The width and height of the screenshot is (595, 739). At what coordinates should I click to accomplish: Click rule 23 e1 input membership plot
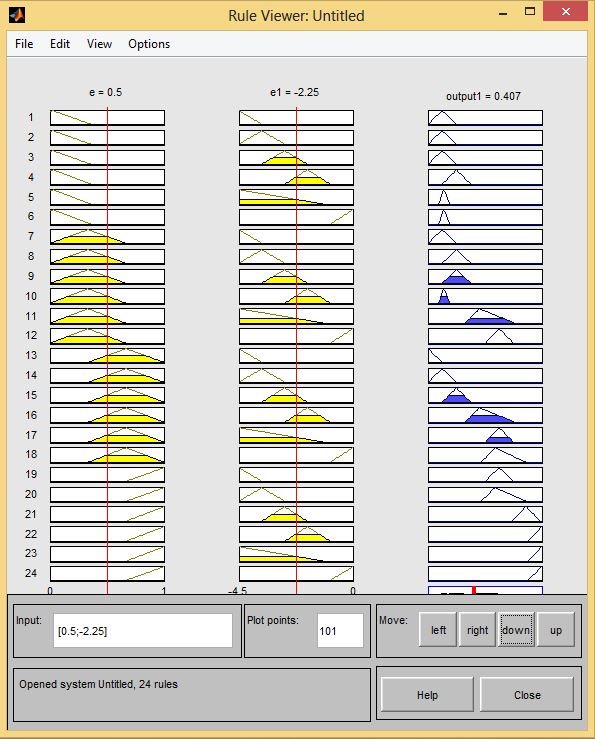(x=297, y=554)
